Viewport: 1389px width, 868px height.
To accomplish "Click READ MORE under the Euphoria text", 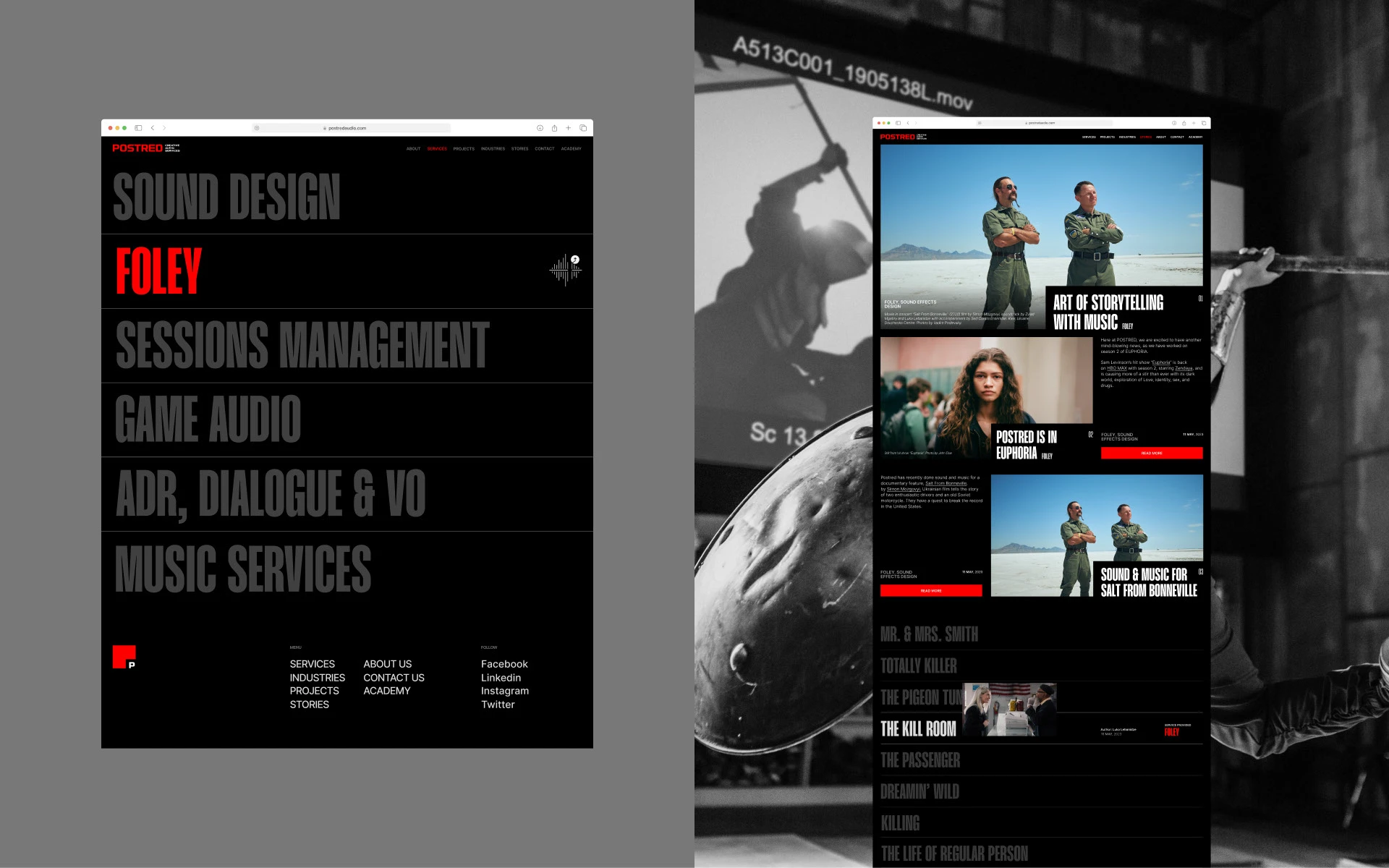I will pos(1152,453).
